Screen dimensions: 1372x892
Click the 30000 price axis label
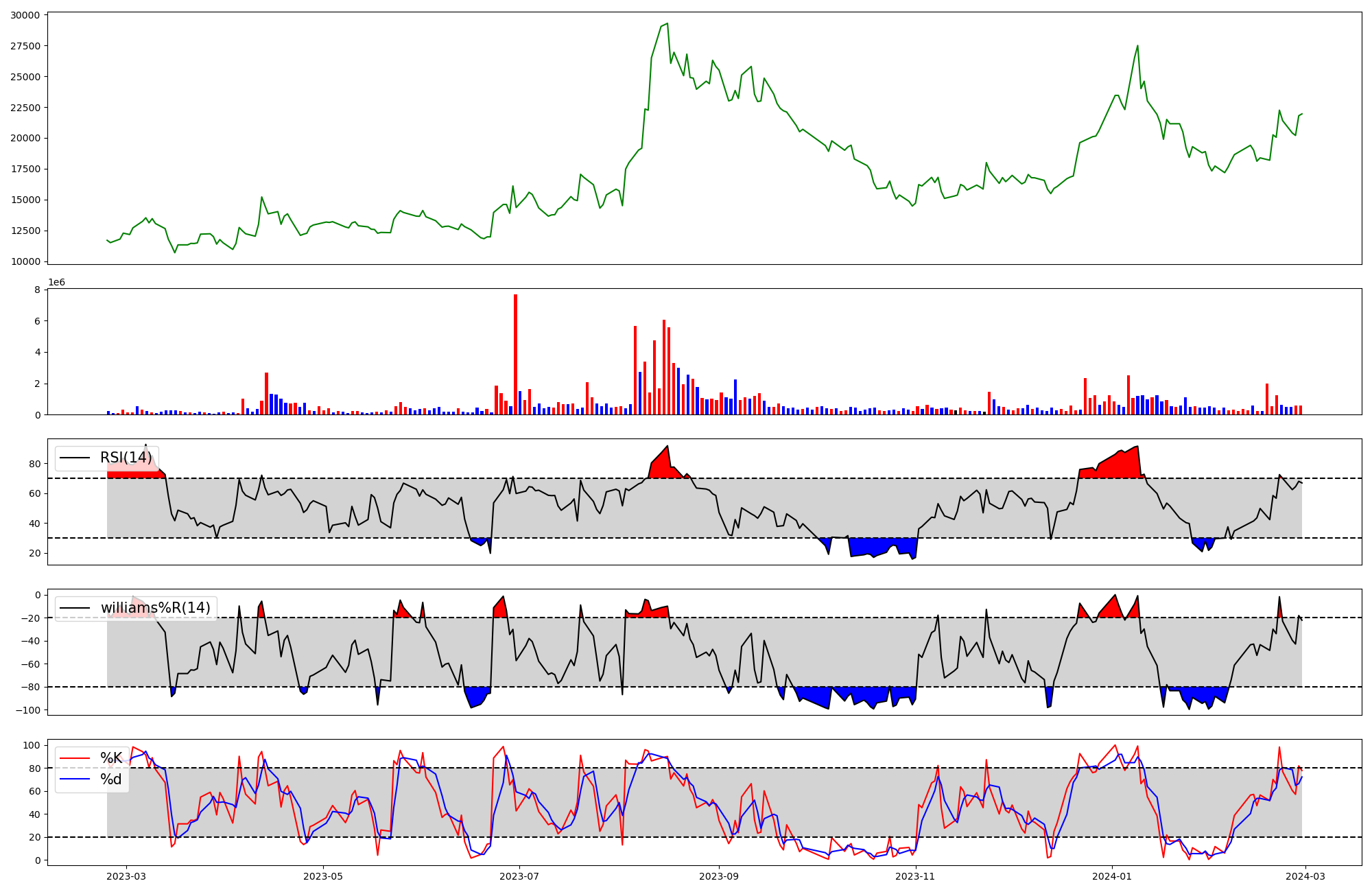[x=25, y=15]
